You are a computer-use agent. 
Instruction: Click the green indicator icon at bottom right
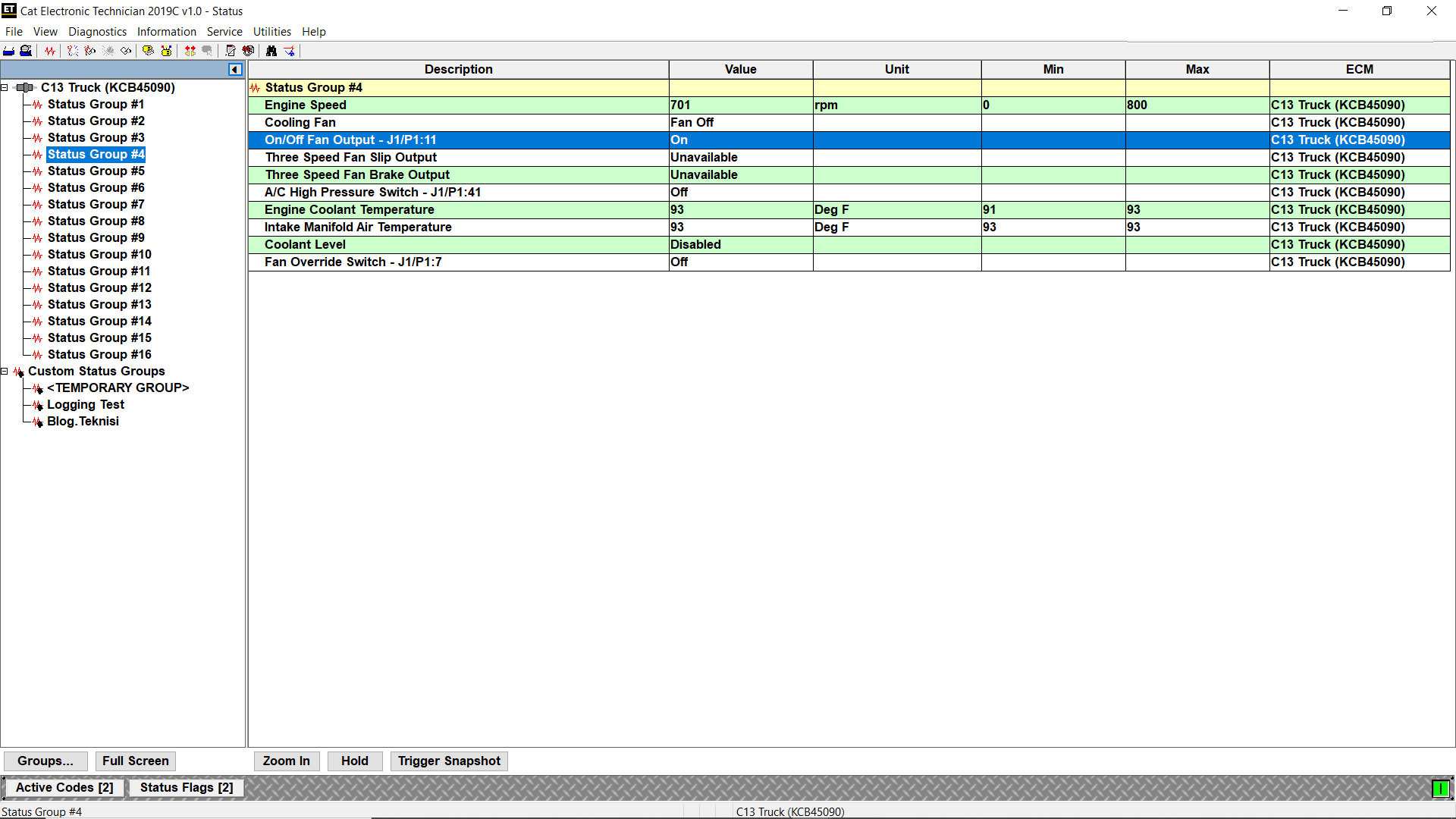[1439, 789]
